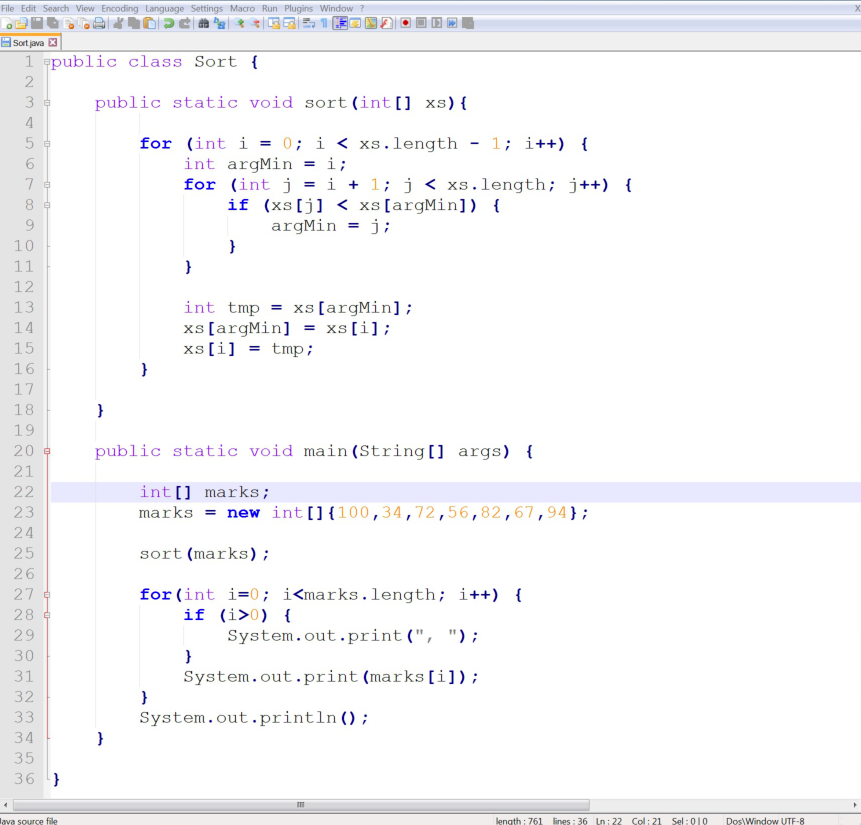Image resolution: width=861 pixels, height=825 pixels.
Task: Click the macro Playback icon
Action: [437, 23]
